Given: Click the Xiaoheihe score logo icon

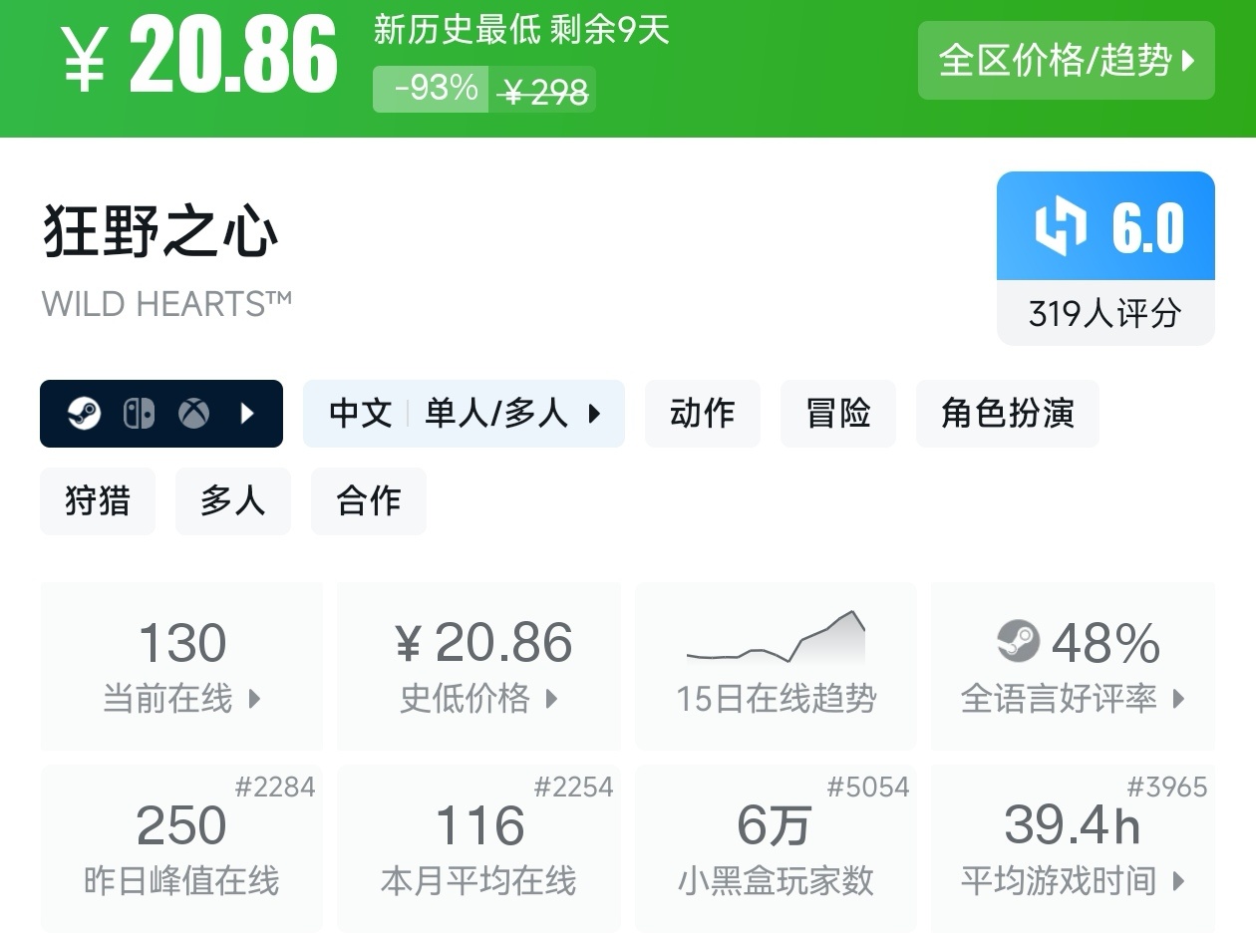Looking at the screenshot, I should 1060,227.
